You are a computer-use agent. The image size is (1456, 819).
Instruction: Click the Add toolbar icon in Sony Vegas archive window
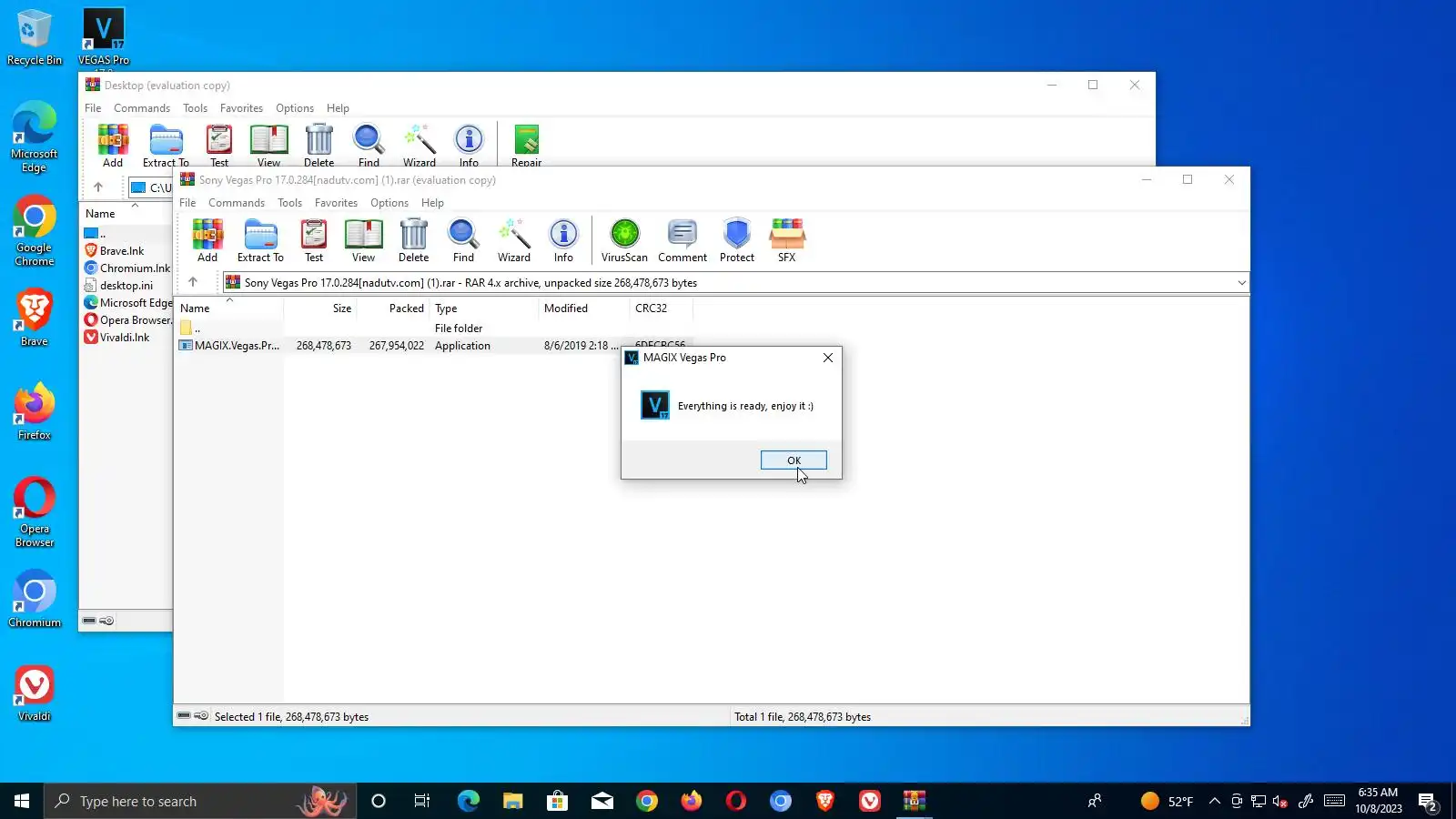(207, 241)
